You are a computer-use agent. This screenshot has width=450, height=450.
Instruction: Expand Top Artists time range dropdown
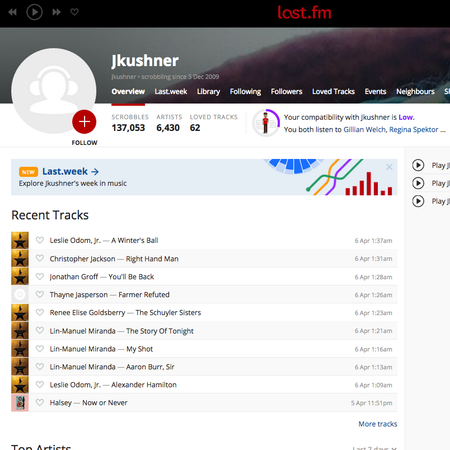[375, 448]
